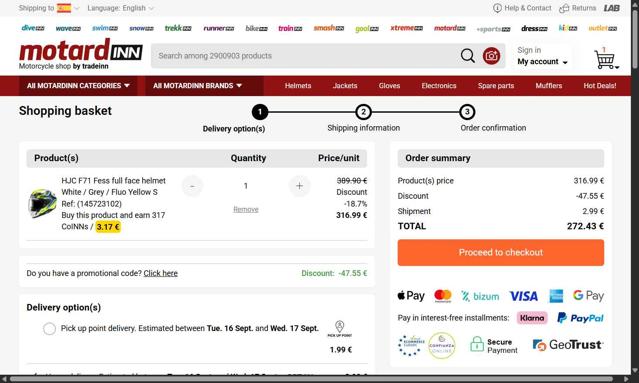This screenshot has height=383, width=639.
Task: Open the kidinn store logo link
Action: [568, 28]
